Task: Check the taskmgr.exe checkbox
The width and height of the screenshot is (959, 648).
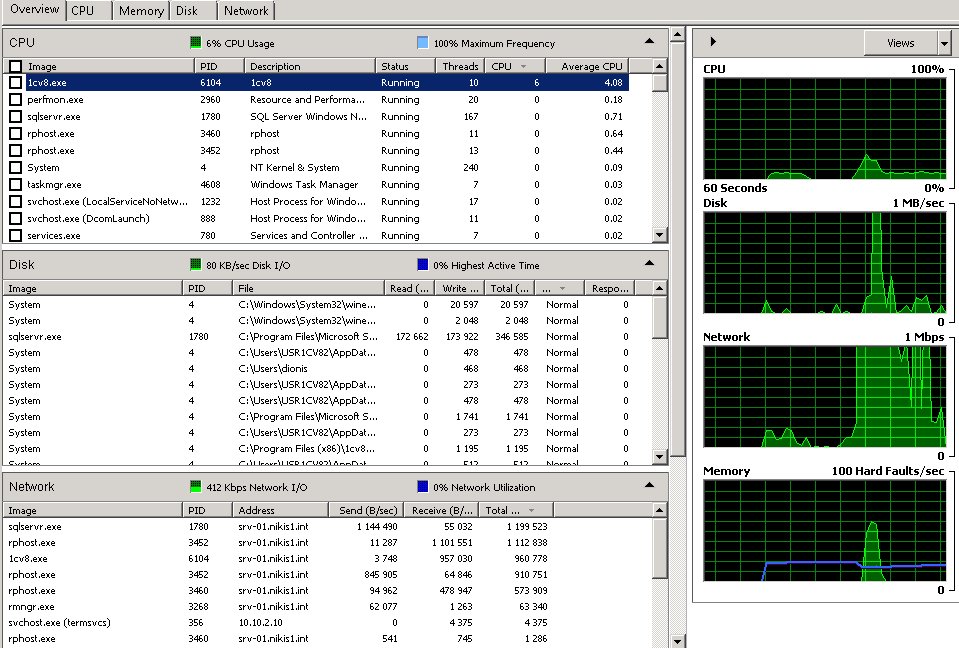Action: (x=16, y=185)
